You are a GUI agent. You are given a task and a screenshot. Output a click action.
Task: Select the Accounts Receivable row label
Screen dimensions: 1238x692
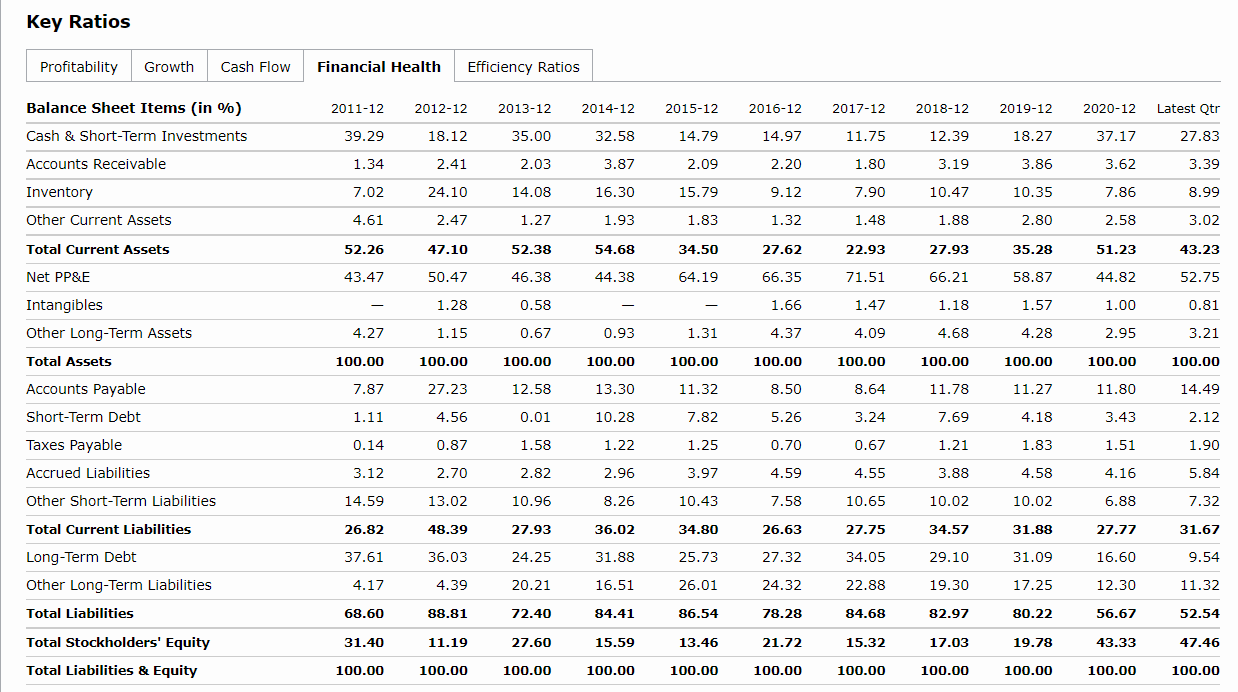click(96, 164)
